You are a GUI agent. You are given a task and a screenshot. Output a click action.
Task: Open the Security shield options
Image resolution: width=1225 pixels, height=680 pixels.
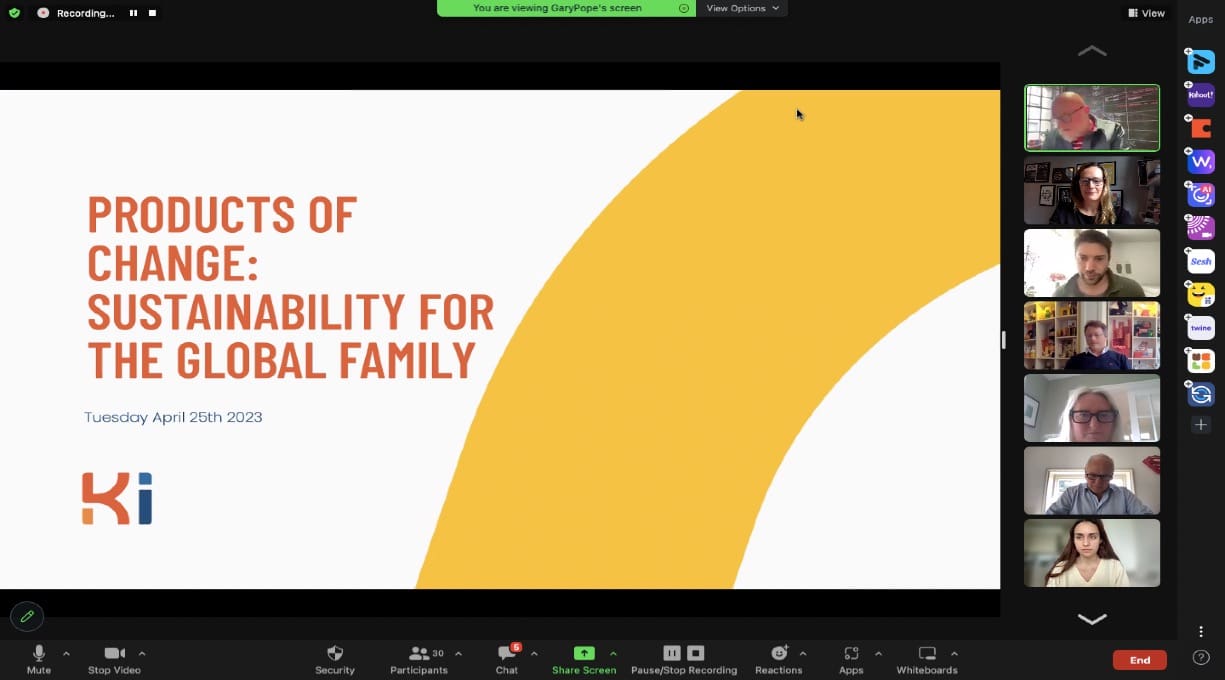point(335,660)
